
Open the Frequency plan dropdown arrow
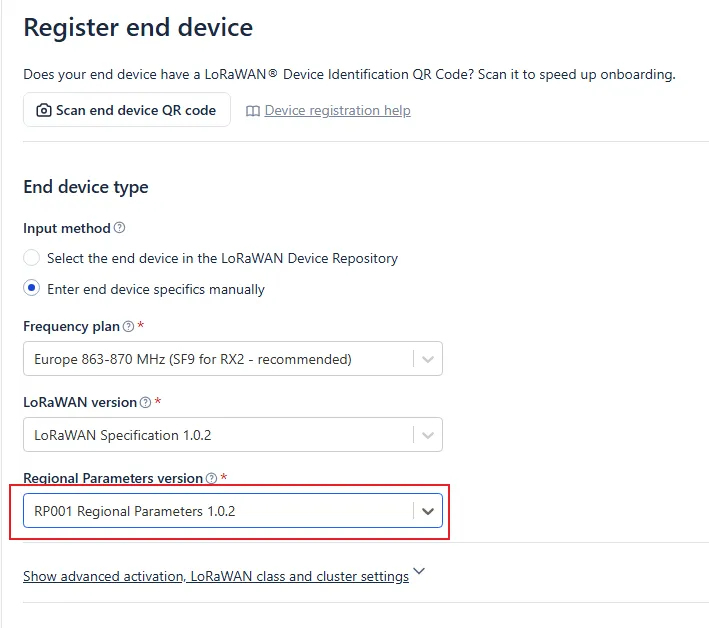pyautogui.click(x=428, y=359)
